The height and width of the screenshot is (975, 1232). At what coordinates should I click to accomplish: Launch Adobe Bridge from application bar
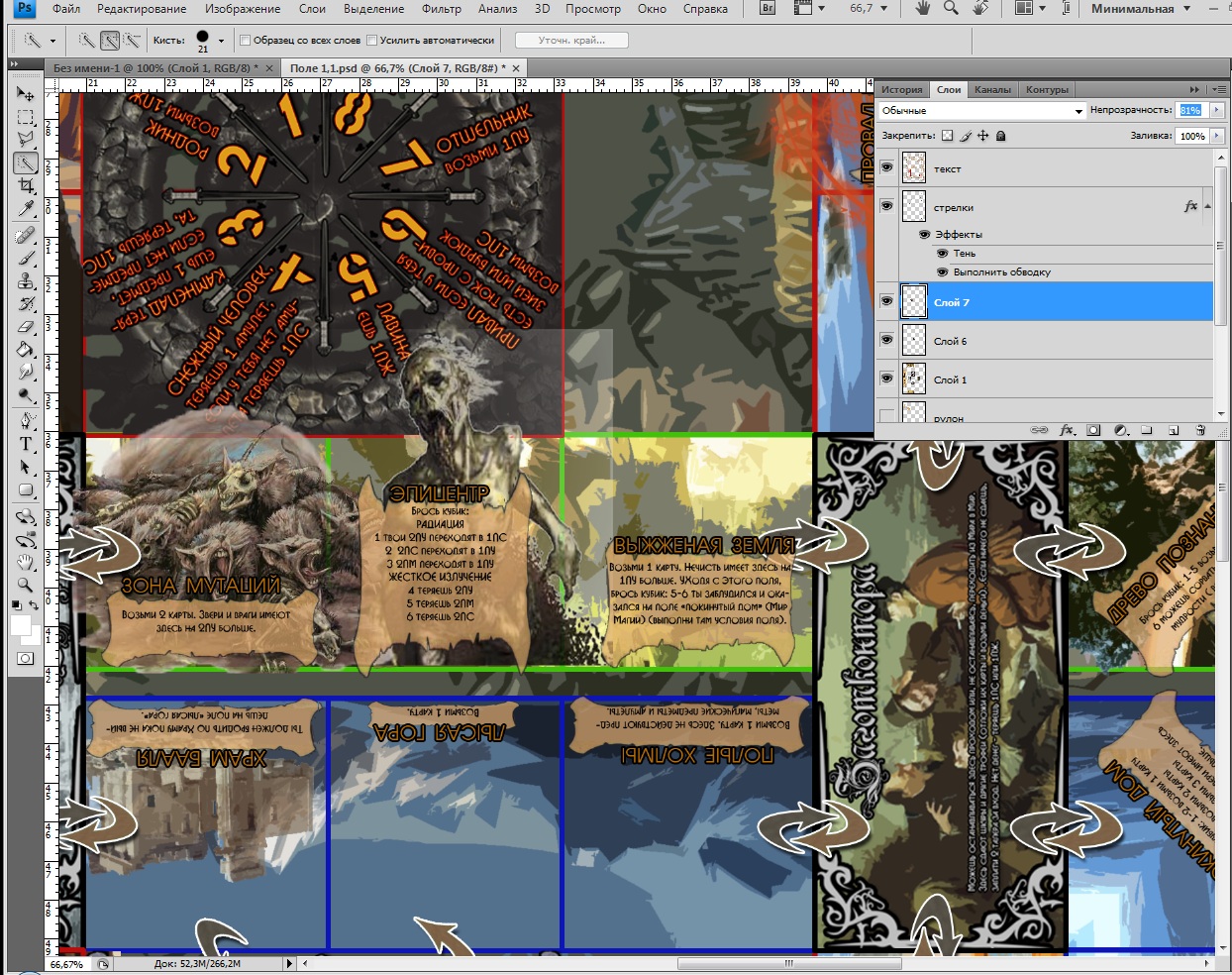point(768,9)
